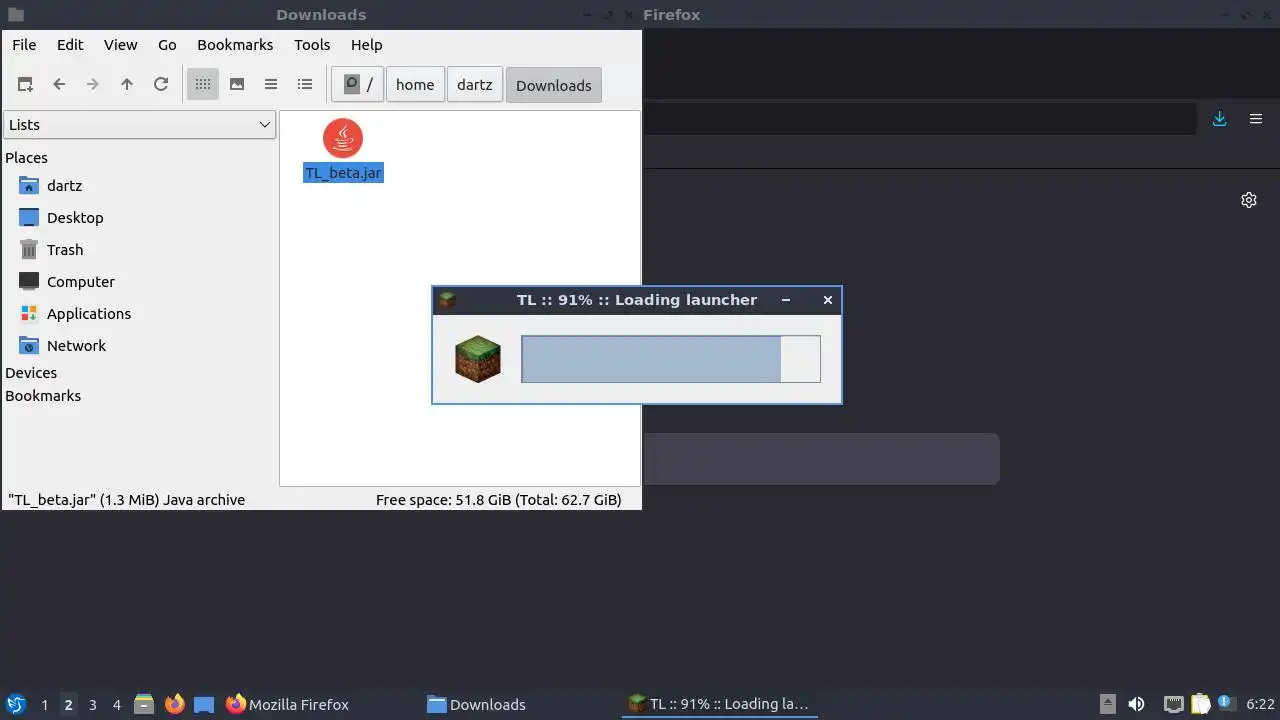Select the TL_beta.jar Java file icon
Image resolution: width=1280 pixels, height=720 pixels.
pos(343,138)
